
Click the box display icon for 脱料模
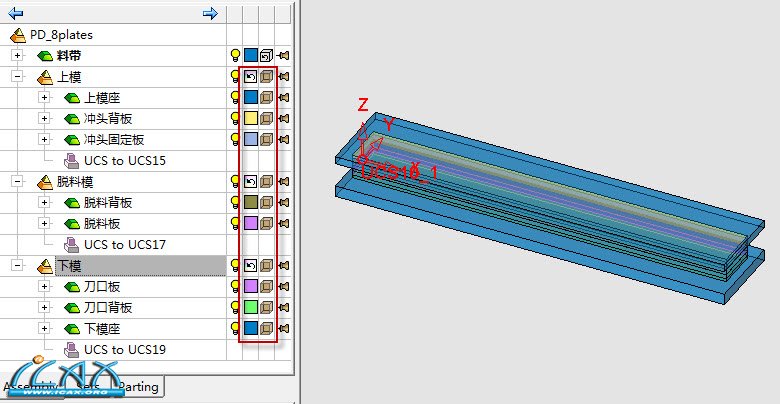pos(267,181)
